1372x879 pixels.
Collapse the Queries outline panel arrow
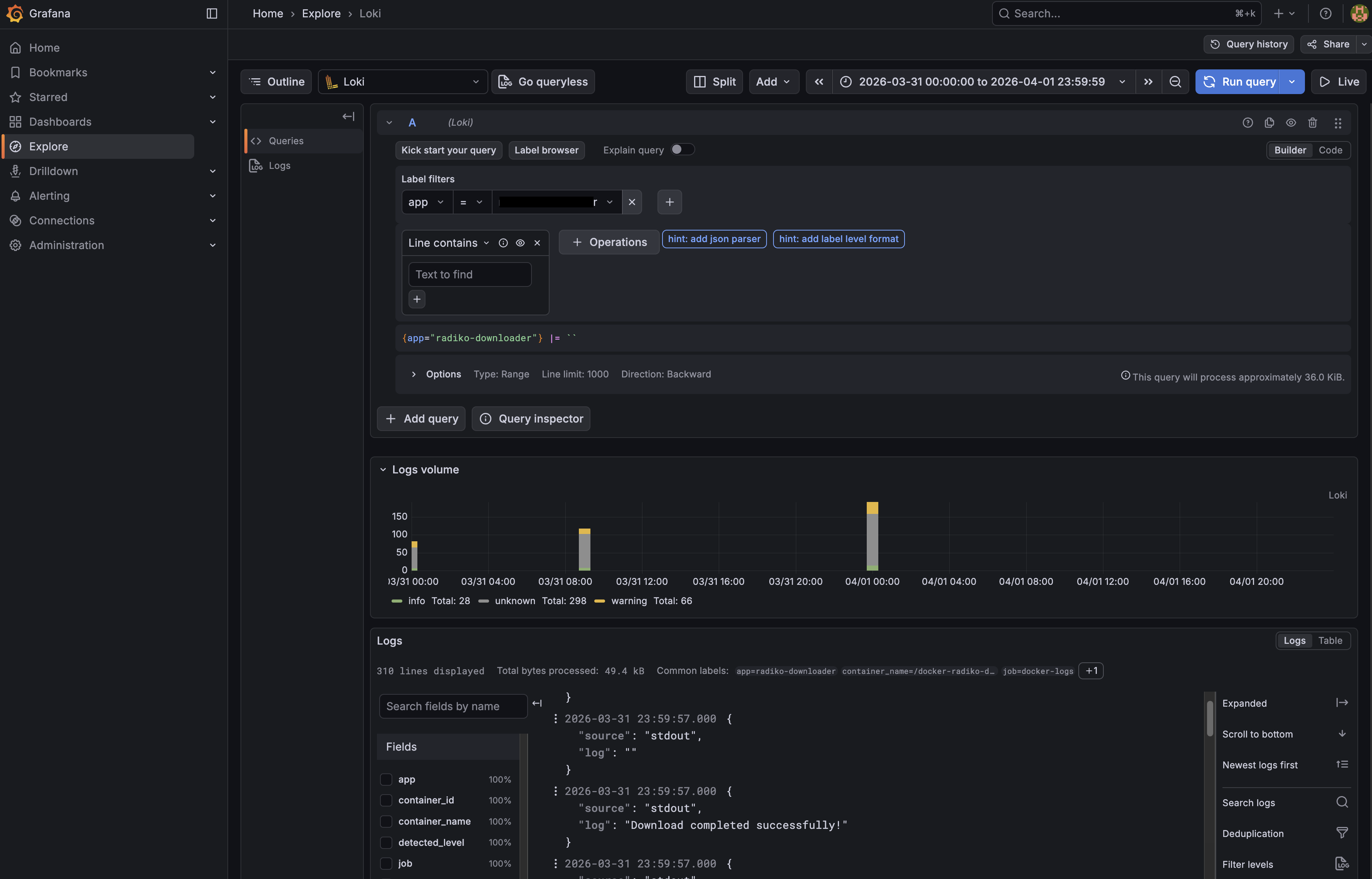point(348,116)
